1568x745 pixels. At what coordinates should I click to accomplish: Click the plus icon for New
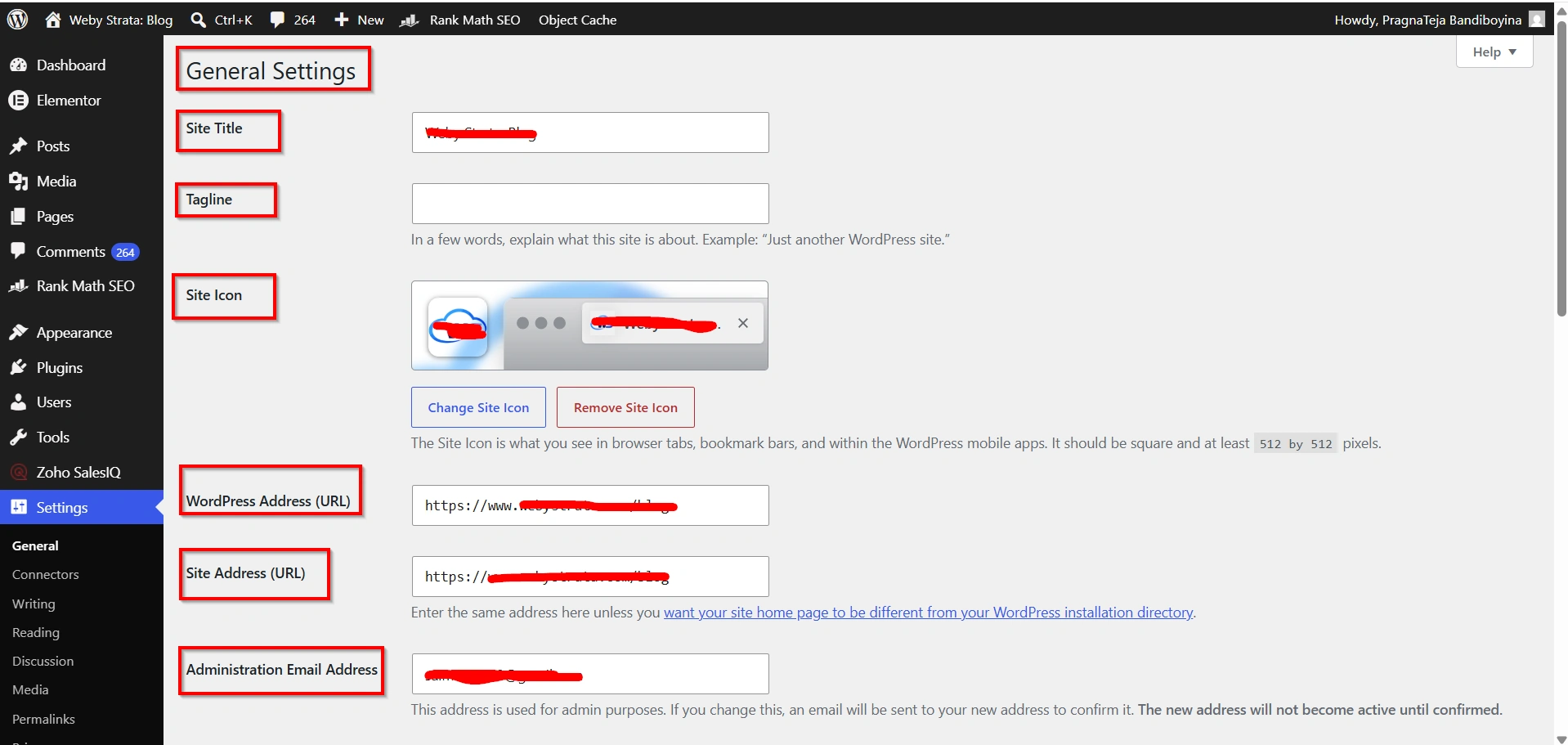click(x=342, y=20)
